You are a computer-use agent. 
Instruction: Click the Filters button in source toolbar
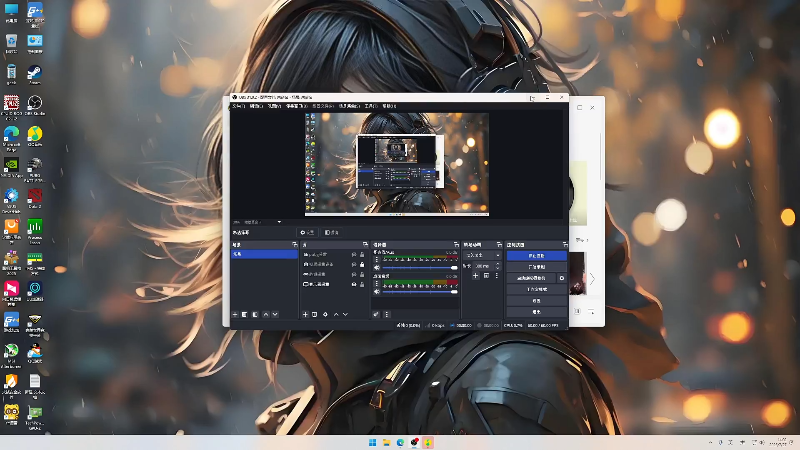tap(332, 233)
